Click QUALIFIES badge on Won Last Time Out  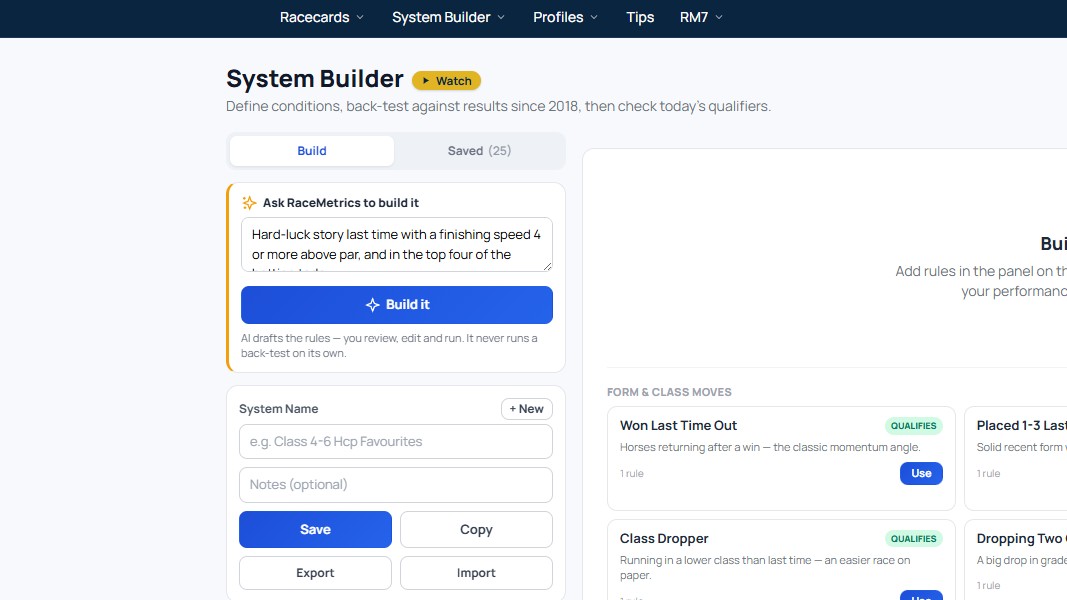(913, 426)
